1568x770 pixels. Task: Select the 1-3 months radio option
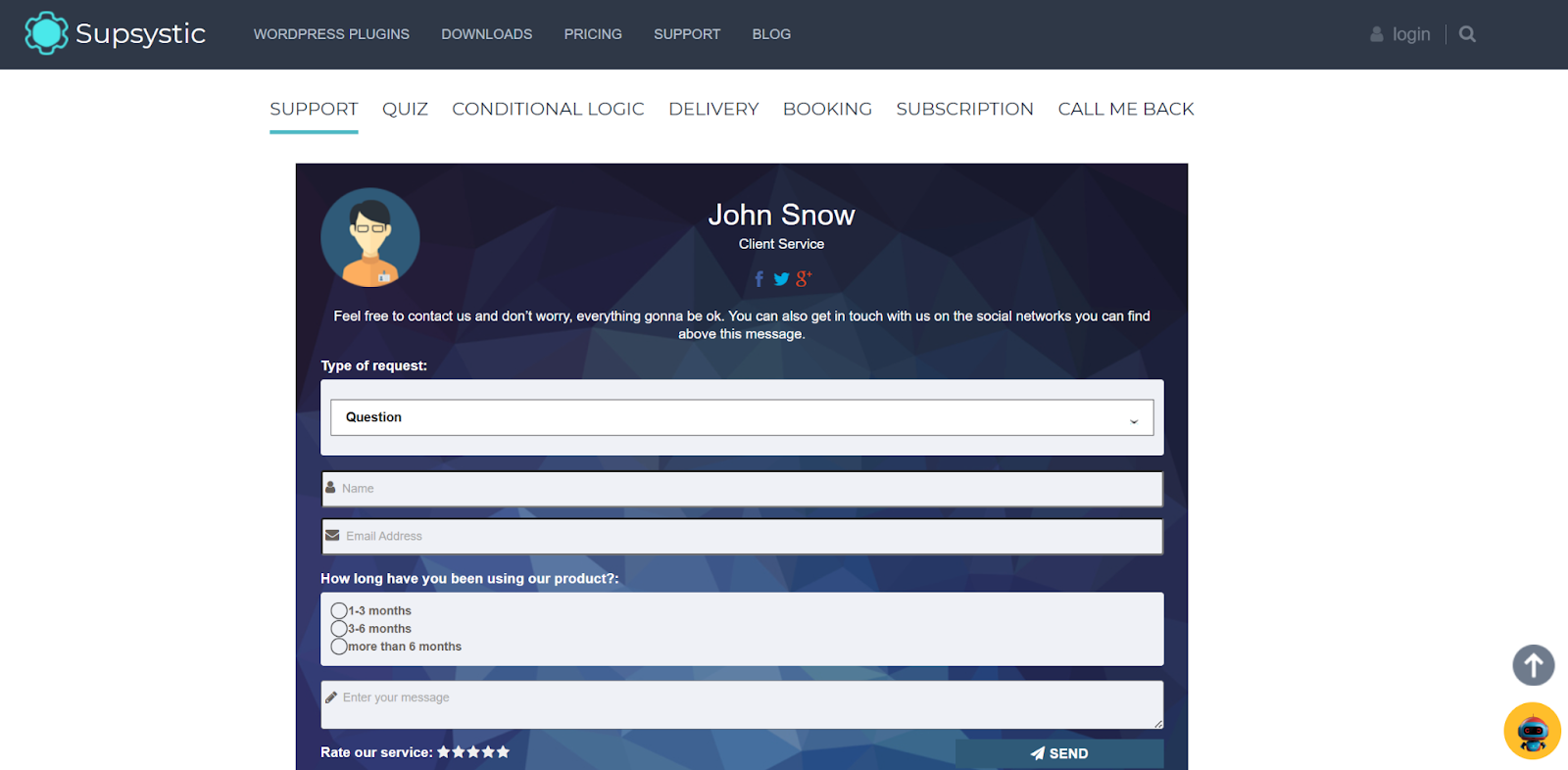pos(339,610)
